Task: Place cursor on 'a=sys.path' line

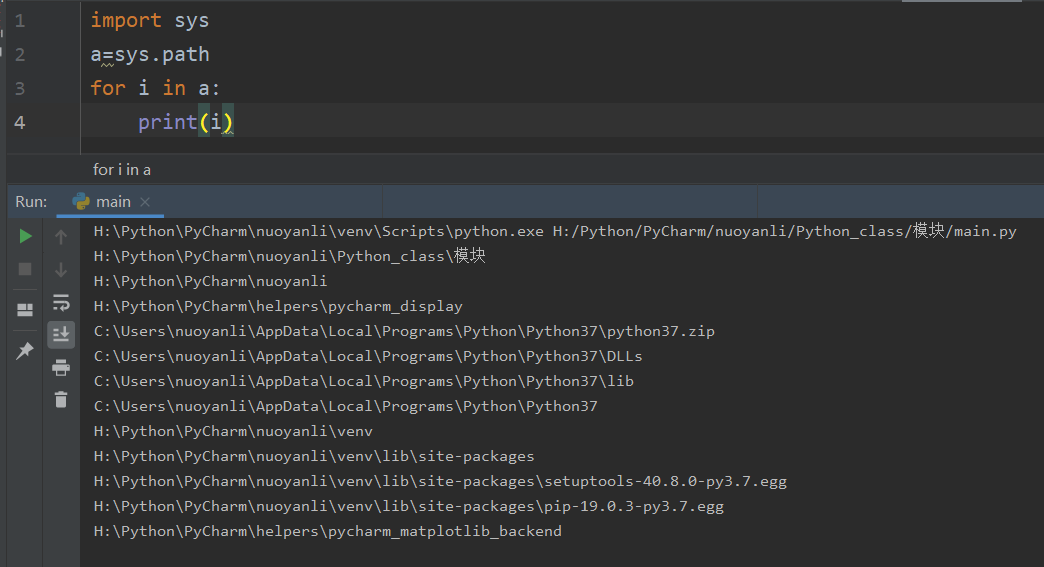Action: (x=150, y=55)
